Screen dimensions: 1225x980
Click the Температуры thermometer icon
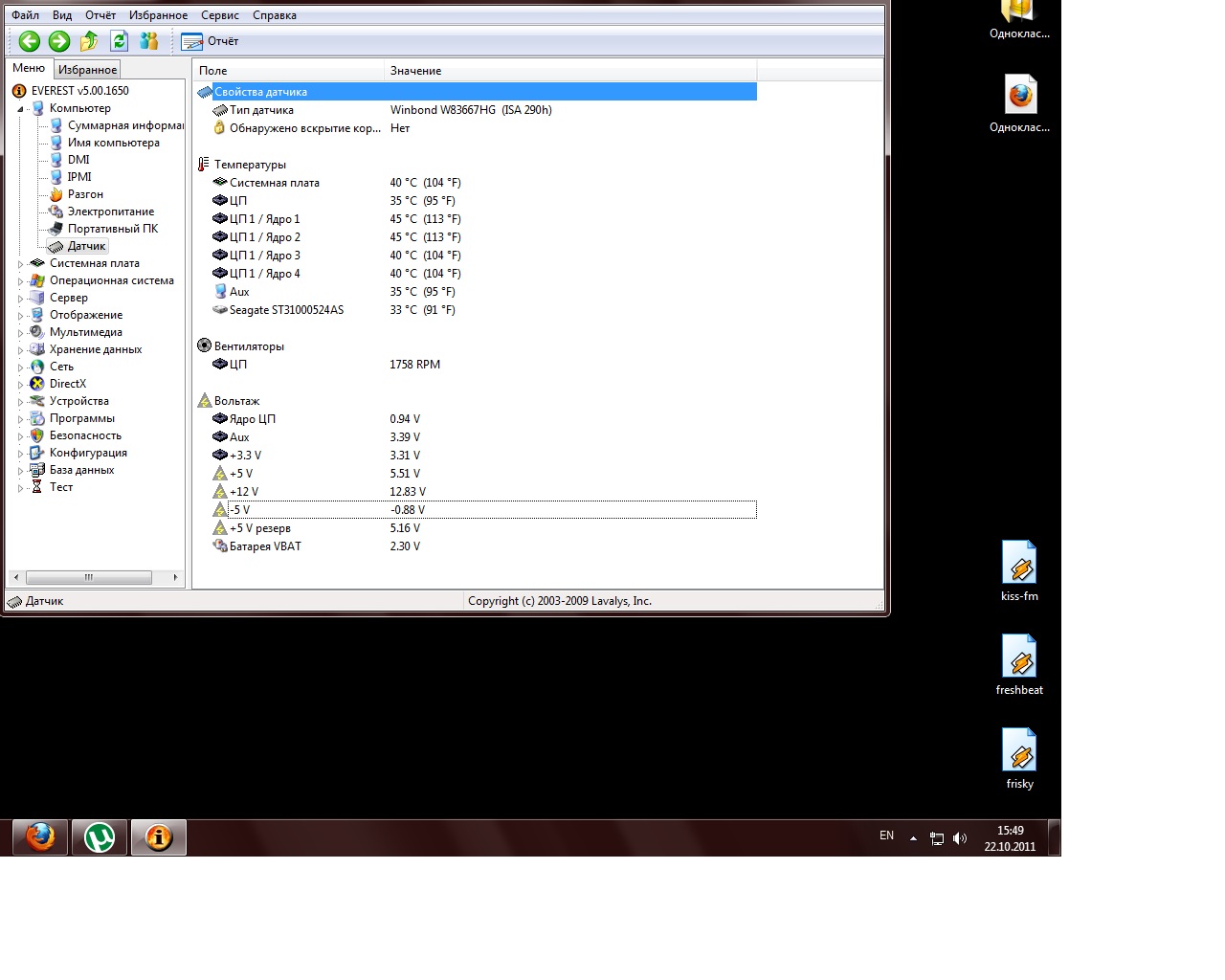coord(204,165)
